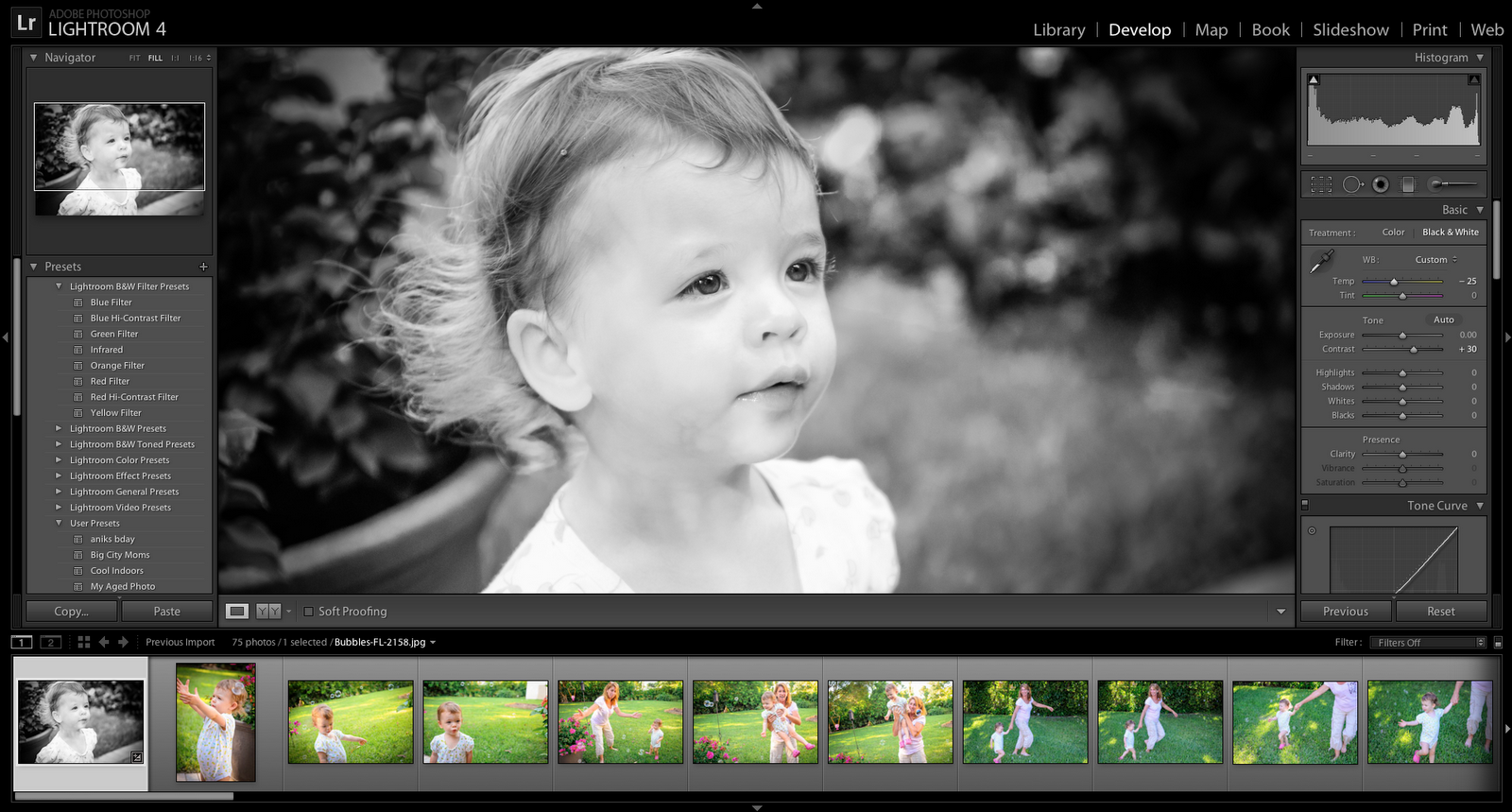Set Treatment to Color
Image resolution: width=1512 pixels, height=812 pixels.
[1393, 233]
